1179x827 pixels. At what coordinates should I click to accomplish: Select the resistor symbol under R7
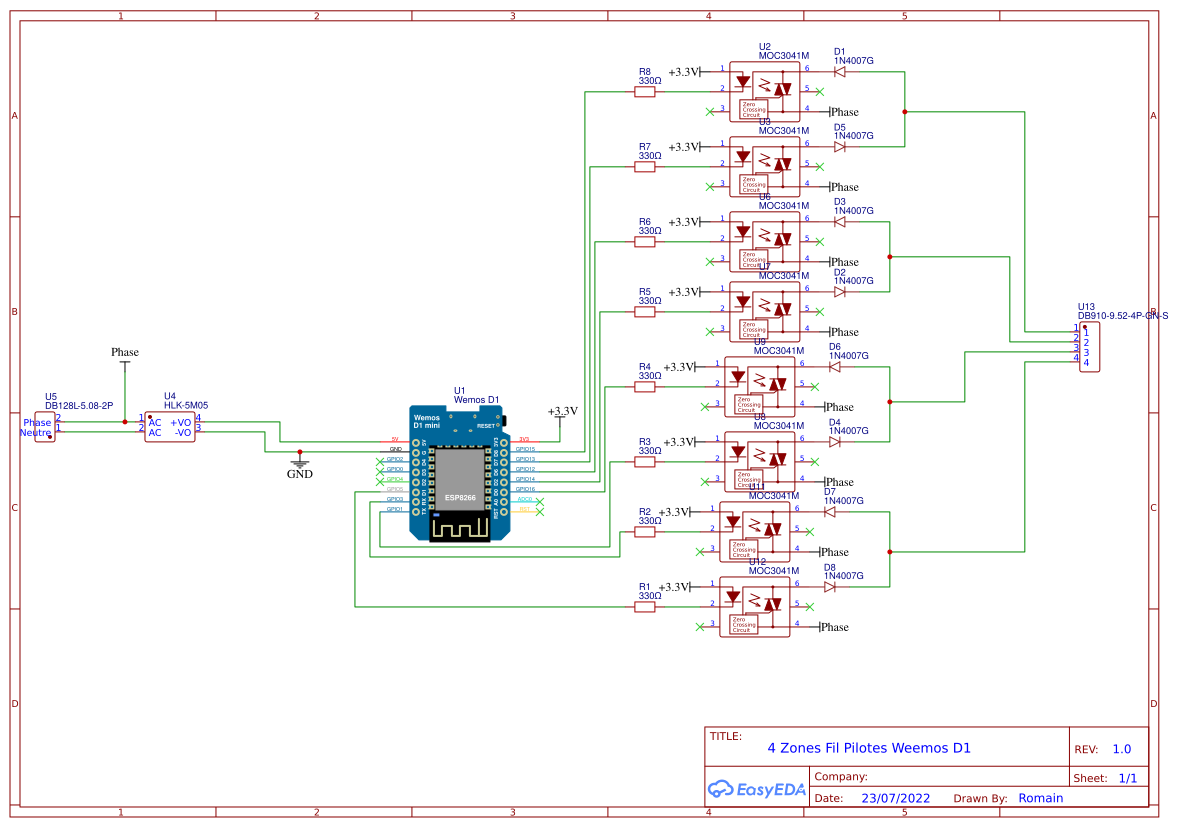[x=645, y=167]
